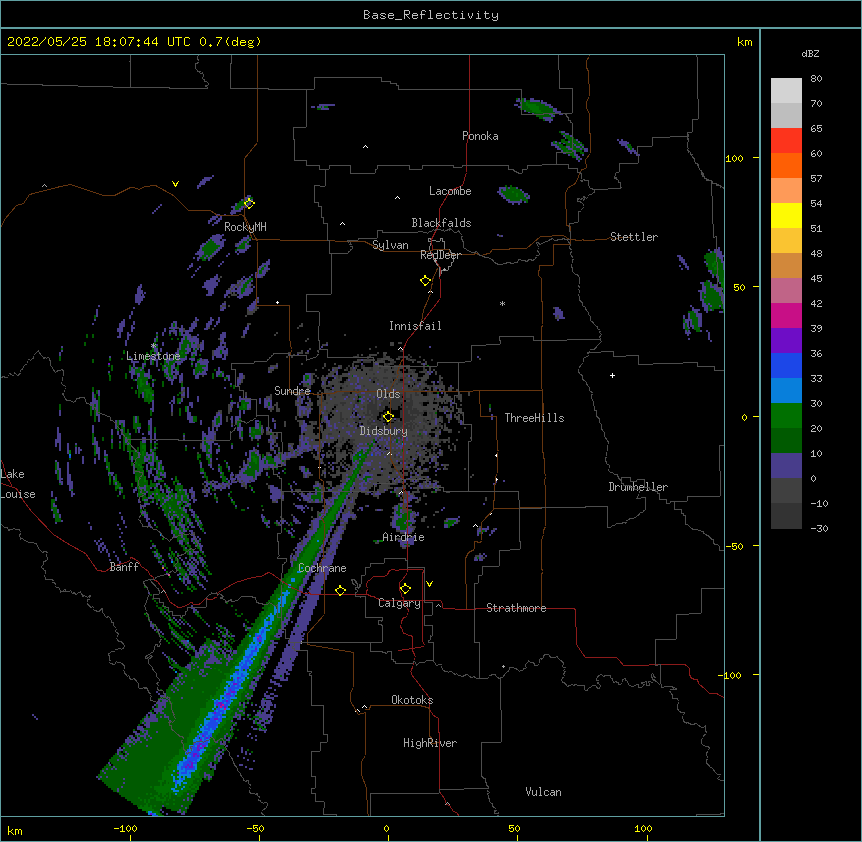Click the white plus marker north of Drumheller
The height and width of the screenshot is (842, 862).
[612, 375]
